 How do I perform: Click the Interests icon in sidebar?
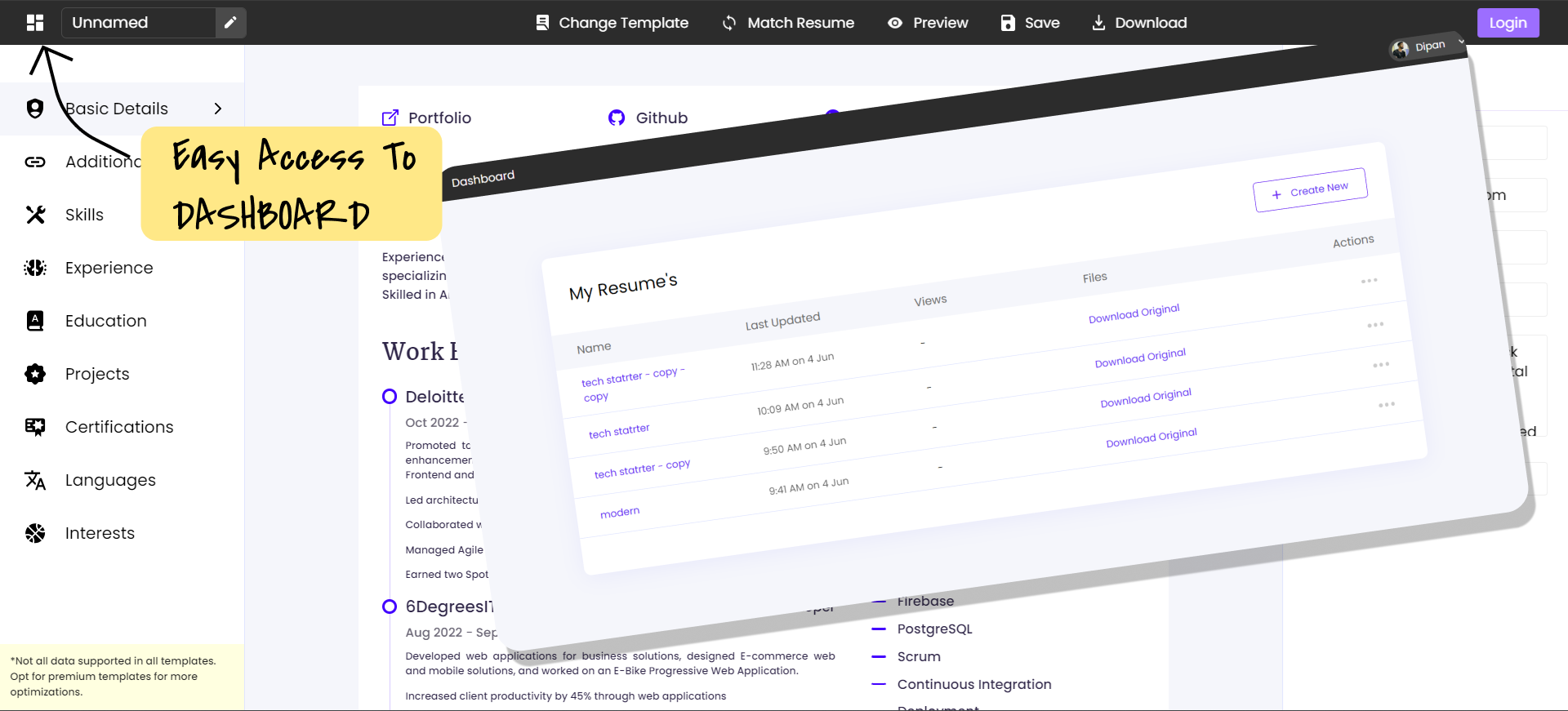tap(35, 533)
